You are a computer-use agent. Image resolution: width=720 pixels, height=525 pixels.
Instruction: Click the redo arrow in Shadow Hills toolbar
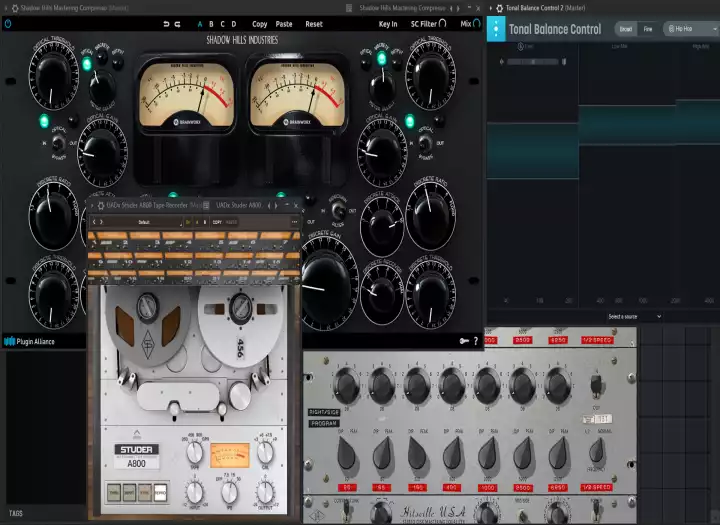178,24
